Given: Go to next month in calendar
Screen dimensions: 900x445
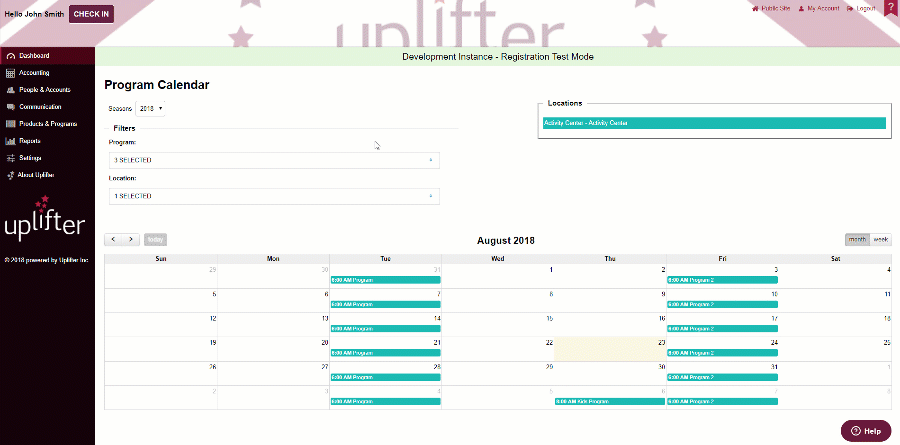Looking at the screenshot, I should (130, 239).
